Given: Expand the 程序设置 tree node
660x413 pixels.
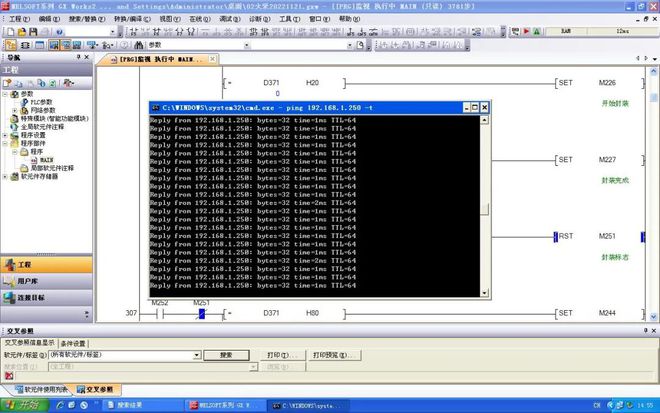Looking at the screenshot, I should [5, 135].
